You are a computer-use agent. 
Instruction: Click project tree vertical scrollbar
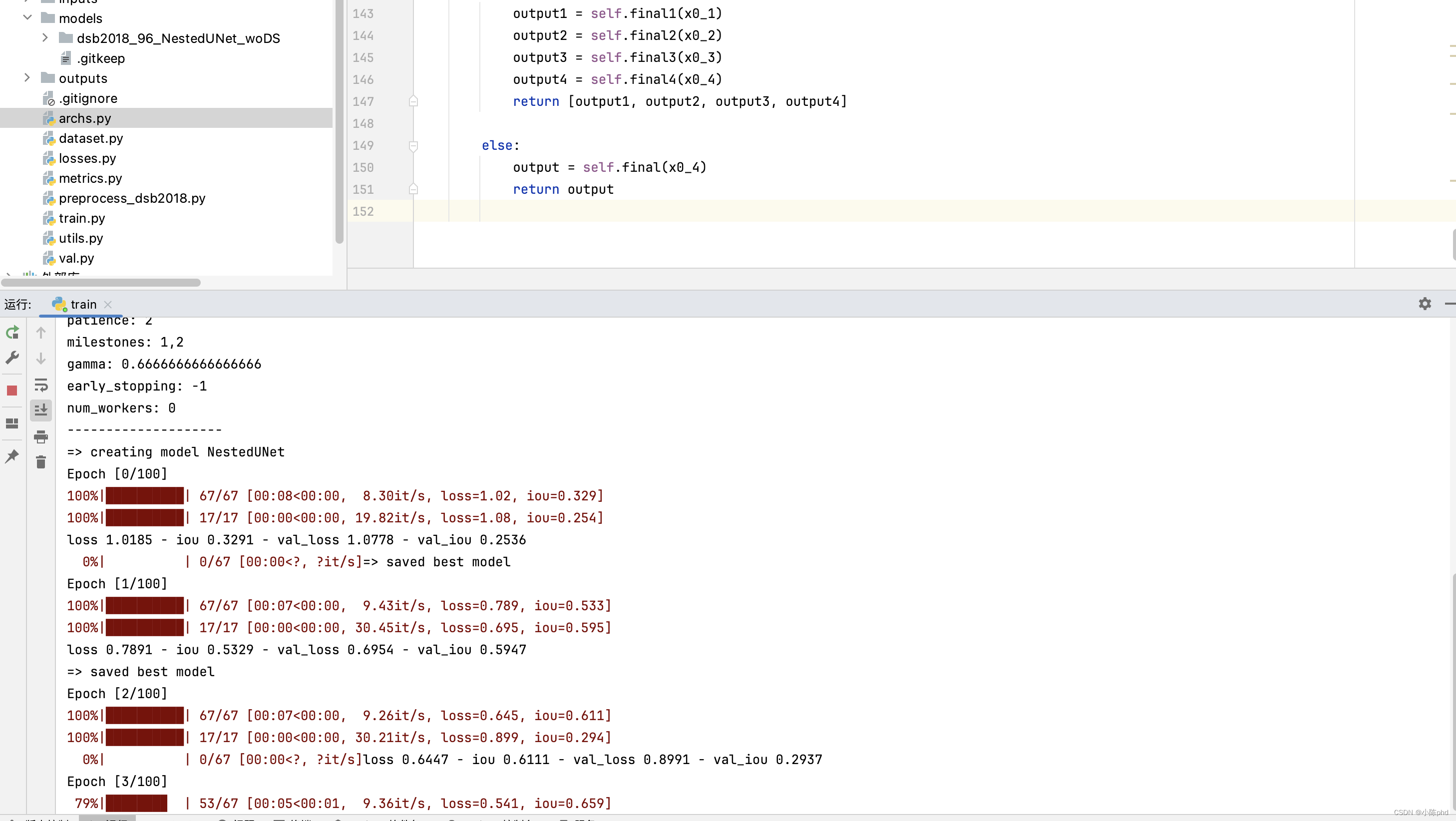[339, 121]
